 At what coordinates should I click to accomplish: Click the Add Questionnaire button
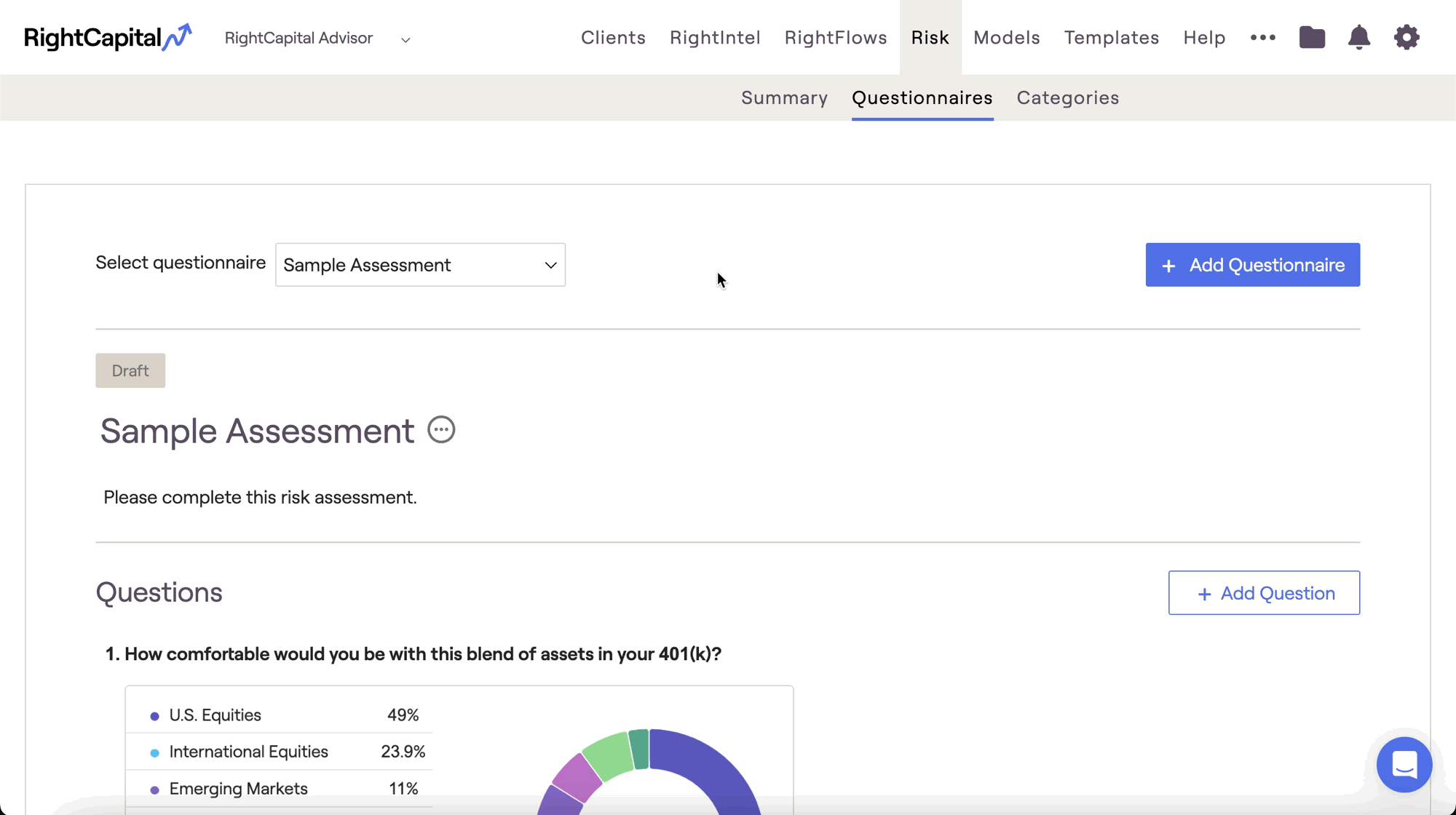pos(1252,265)
